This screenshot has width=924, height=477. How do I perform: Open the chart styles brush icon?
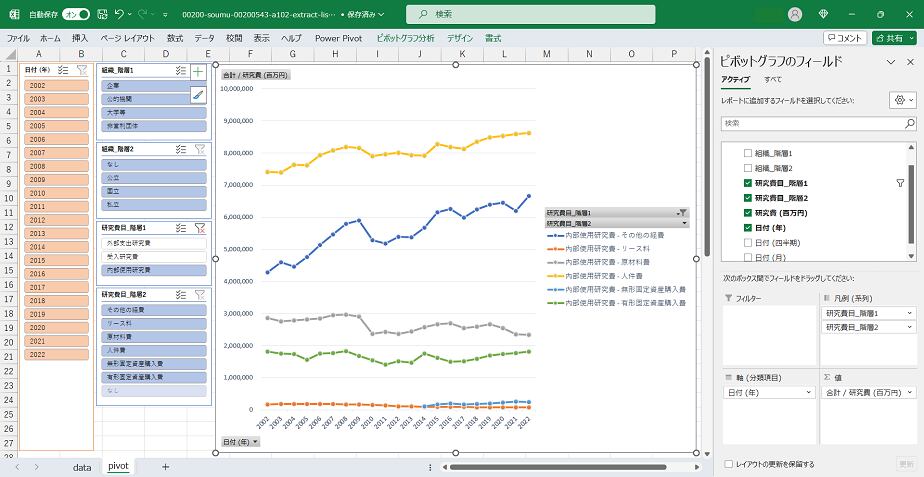[x=198, y=95]
